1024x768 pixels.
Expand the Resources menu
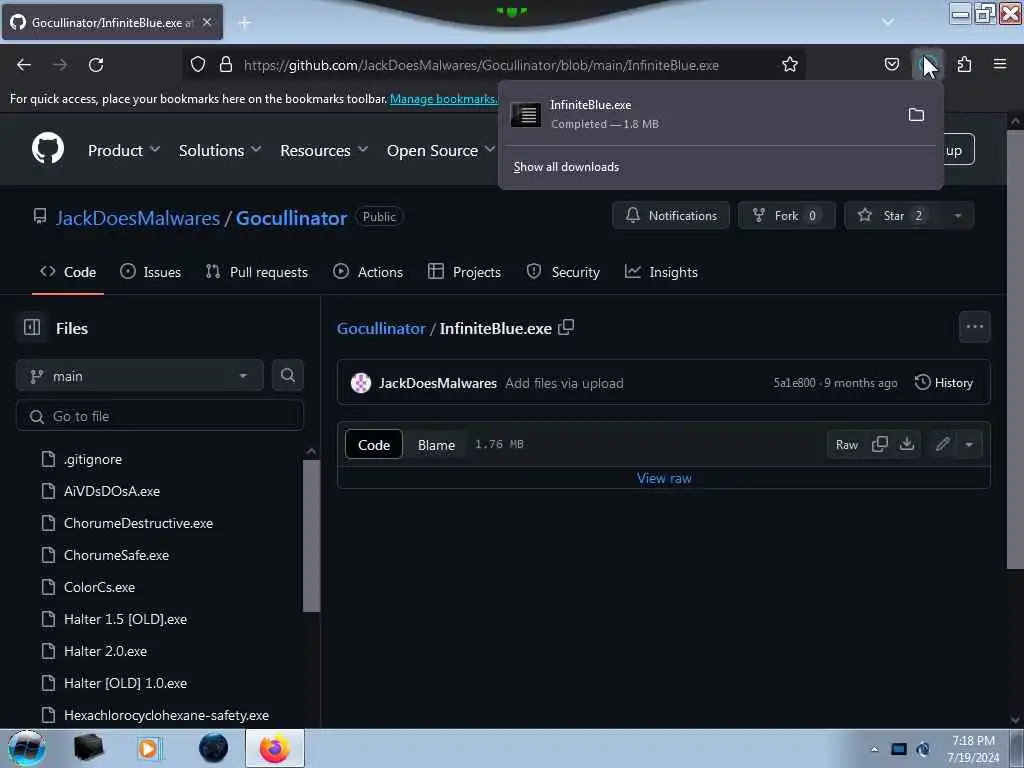pyautogui.click(x=324, y=150)
